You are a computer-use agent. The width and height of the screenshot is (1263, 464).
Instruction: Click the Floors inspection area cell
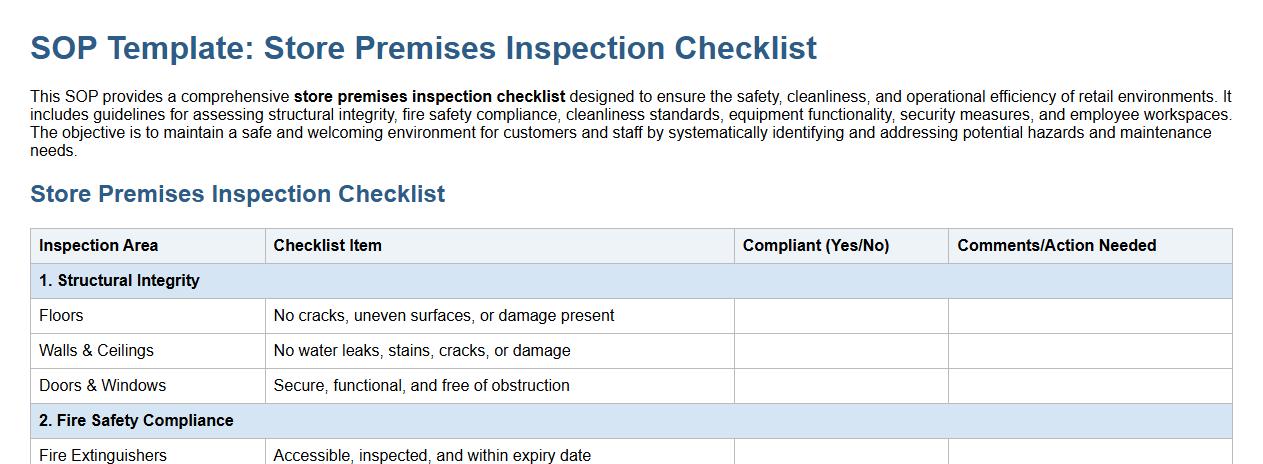[61, 316]
